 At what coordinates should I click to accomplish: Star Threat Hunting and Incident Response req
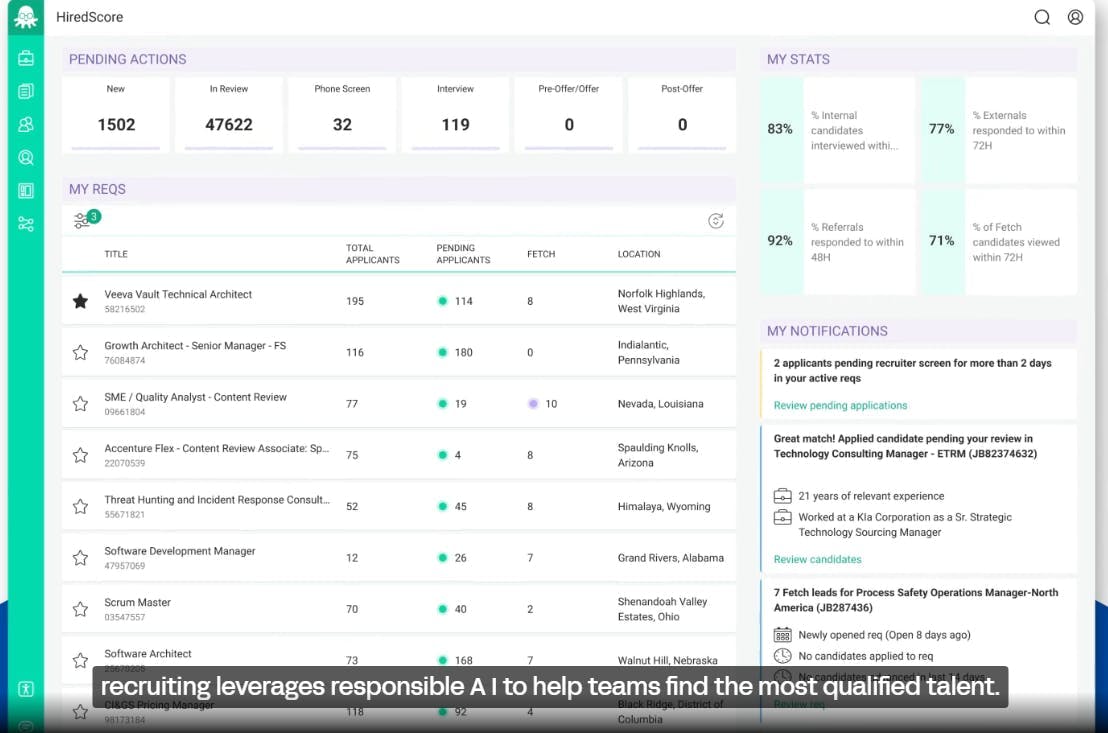pyautogui.click(x=81, y=507)
